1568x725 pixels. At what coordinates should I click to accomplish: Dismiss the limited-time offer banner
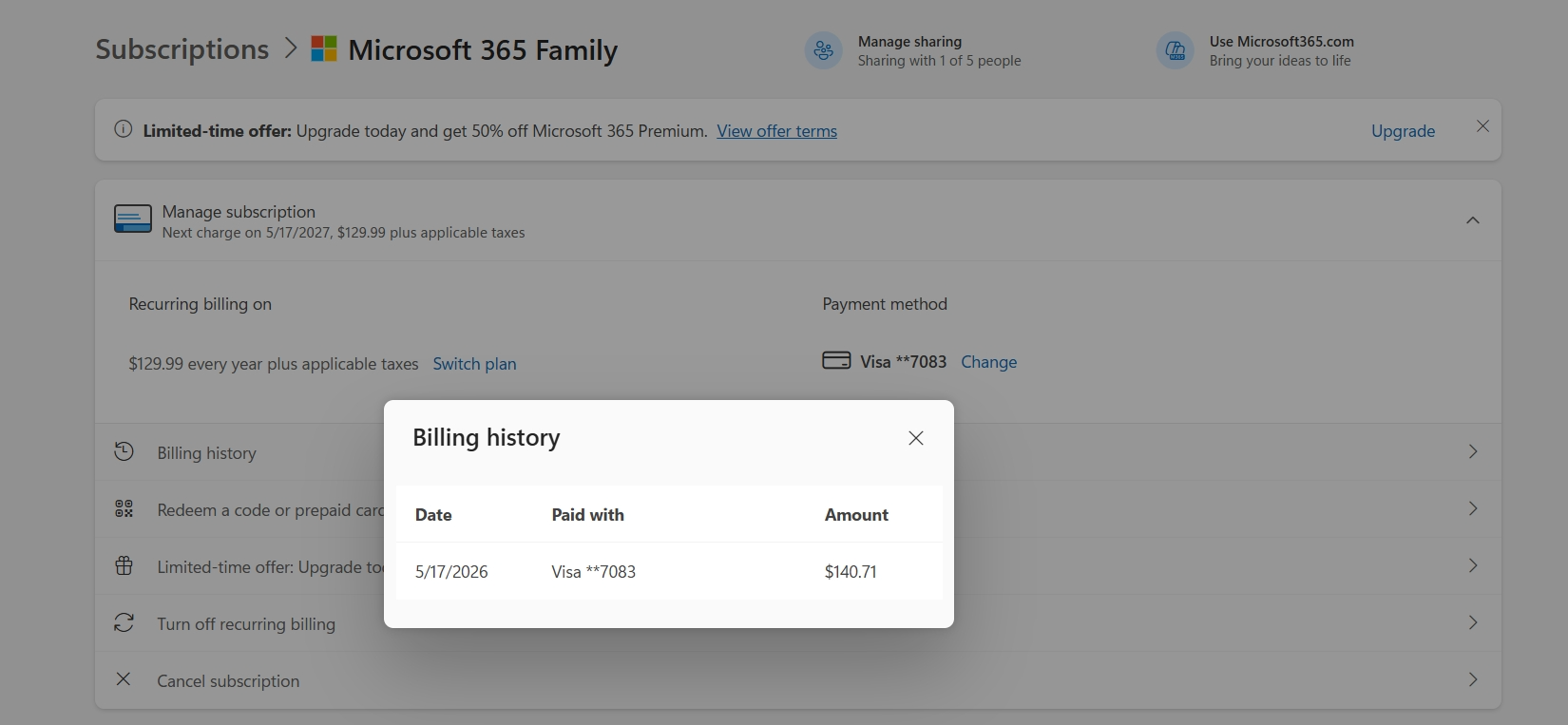(x=1482, y=126)
